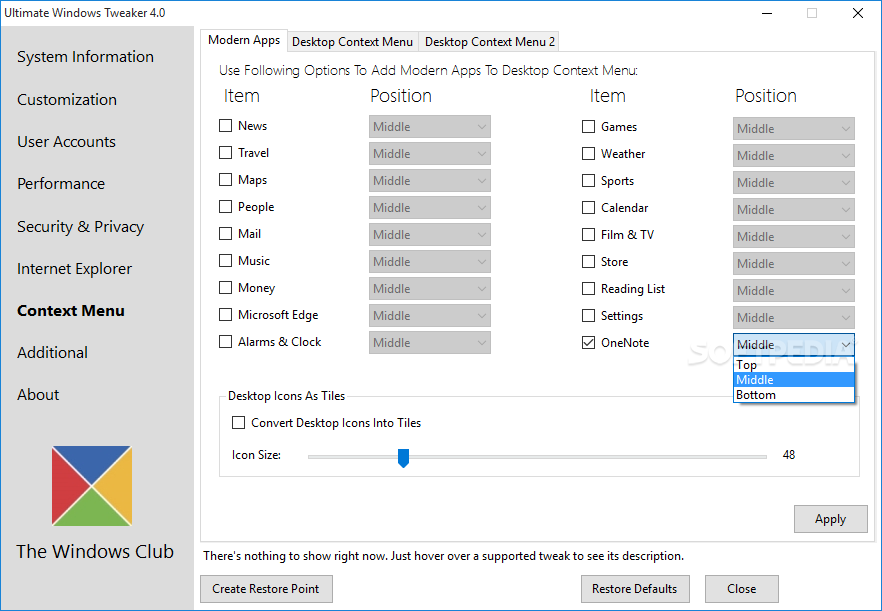
Task: Go to Performance section
Action: click(x=61, y=184)
